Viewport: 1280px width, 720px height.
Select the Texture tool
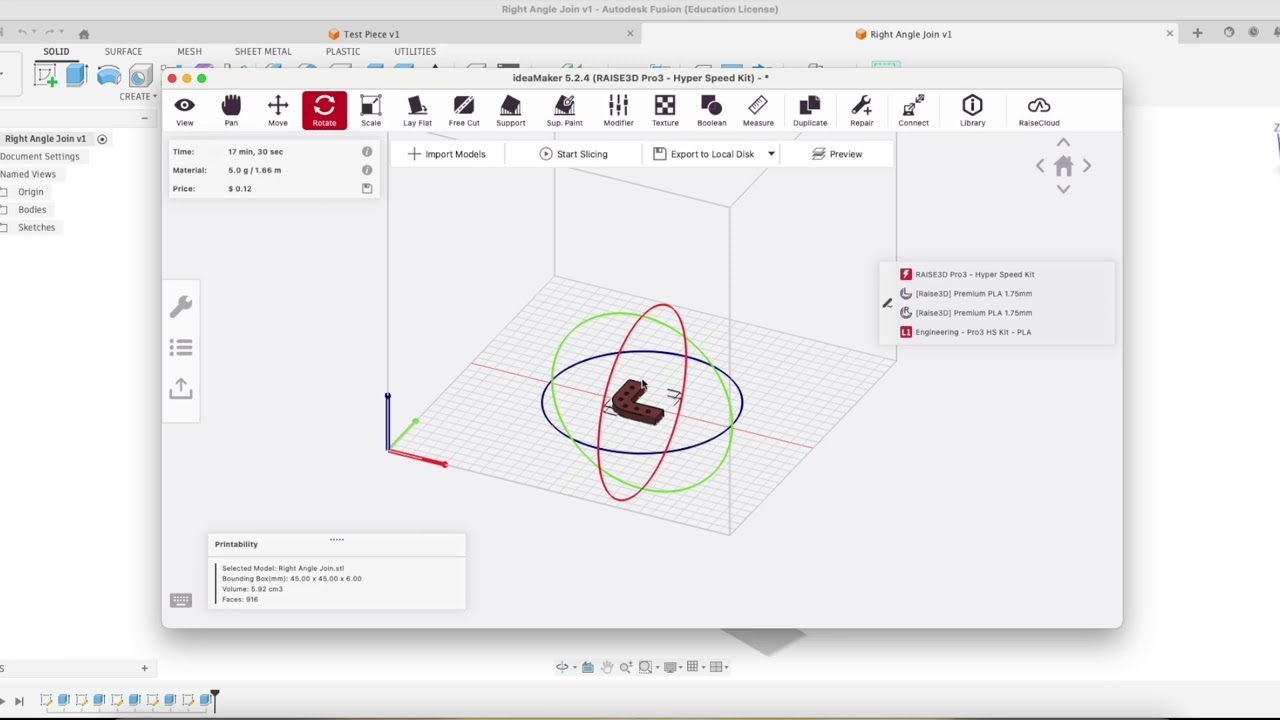665,110
